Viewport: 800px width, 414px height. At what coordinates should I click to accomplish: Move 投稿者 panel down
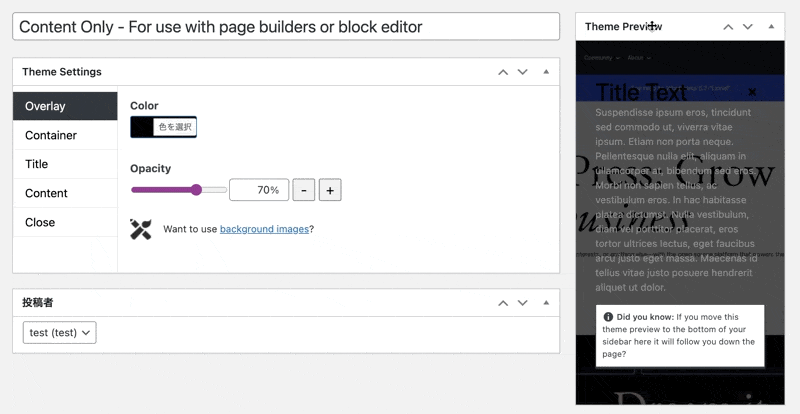tap(522, 303)
